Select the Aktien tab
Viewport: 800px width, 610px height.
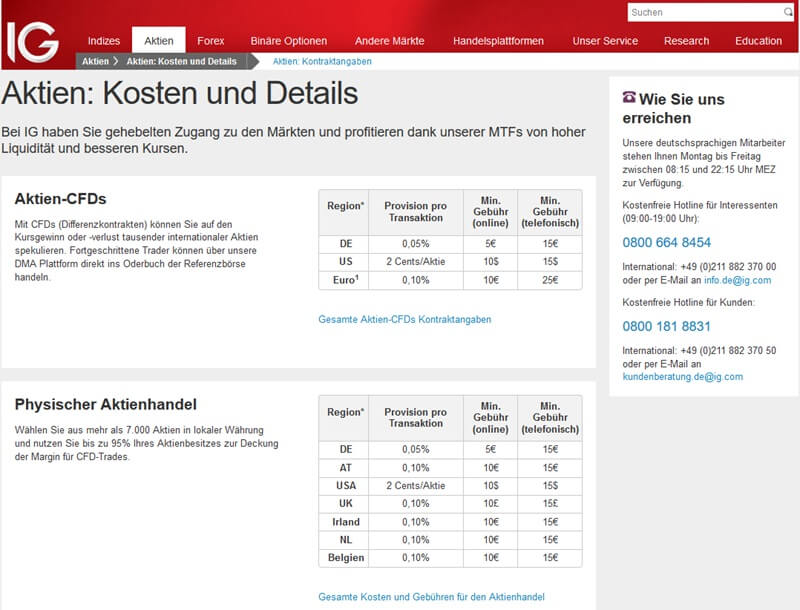[159, 40]
